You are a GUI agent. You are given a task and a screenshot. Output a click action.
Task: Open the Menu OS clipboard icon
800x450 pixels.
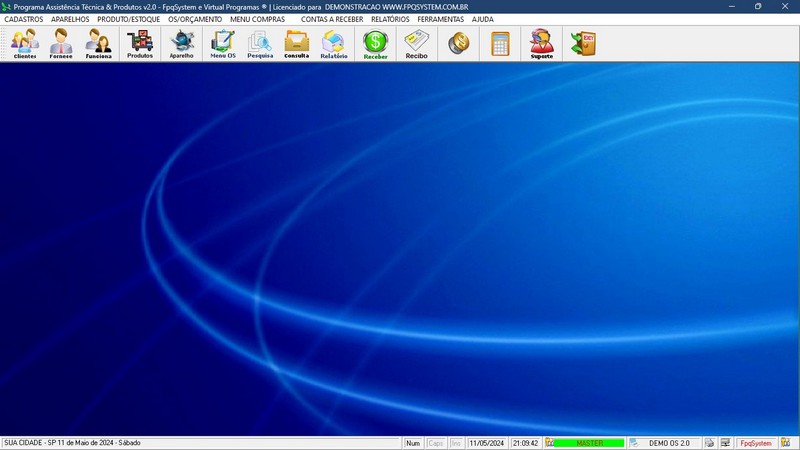pos(223,44)
